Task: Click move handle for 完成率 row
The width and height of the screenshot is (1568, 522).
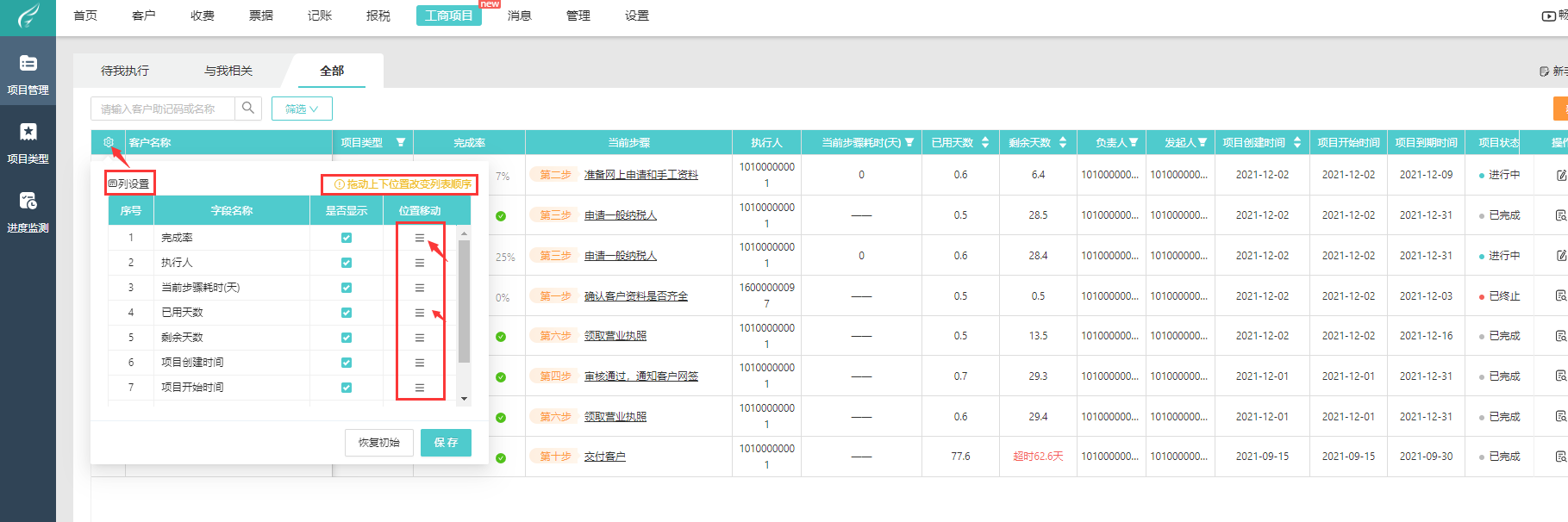Action: 420,238
